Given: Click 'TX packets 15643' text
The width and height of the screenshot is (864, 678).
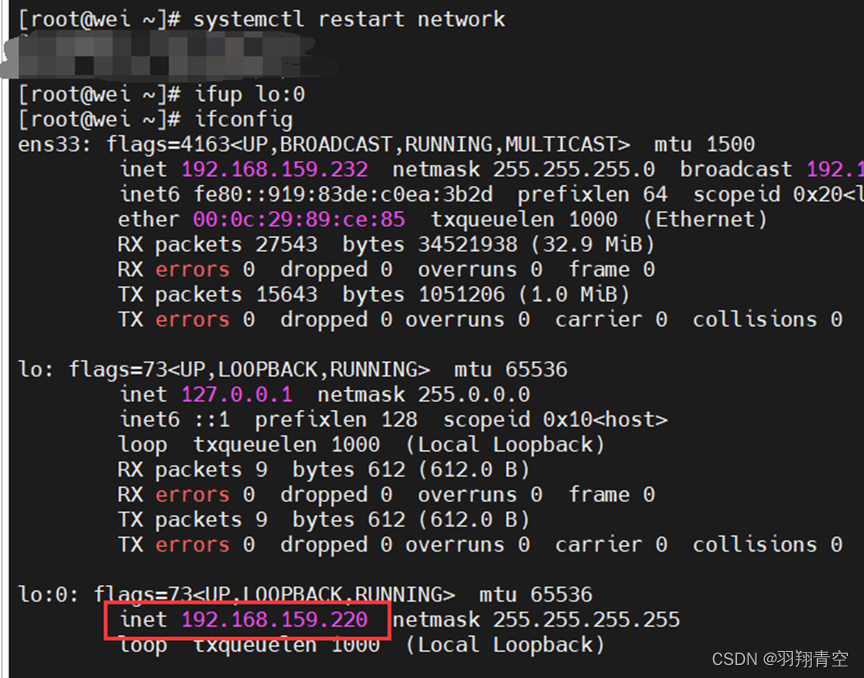Looking at the screenshot, I should point(217,295).
